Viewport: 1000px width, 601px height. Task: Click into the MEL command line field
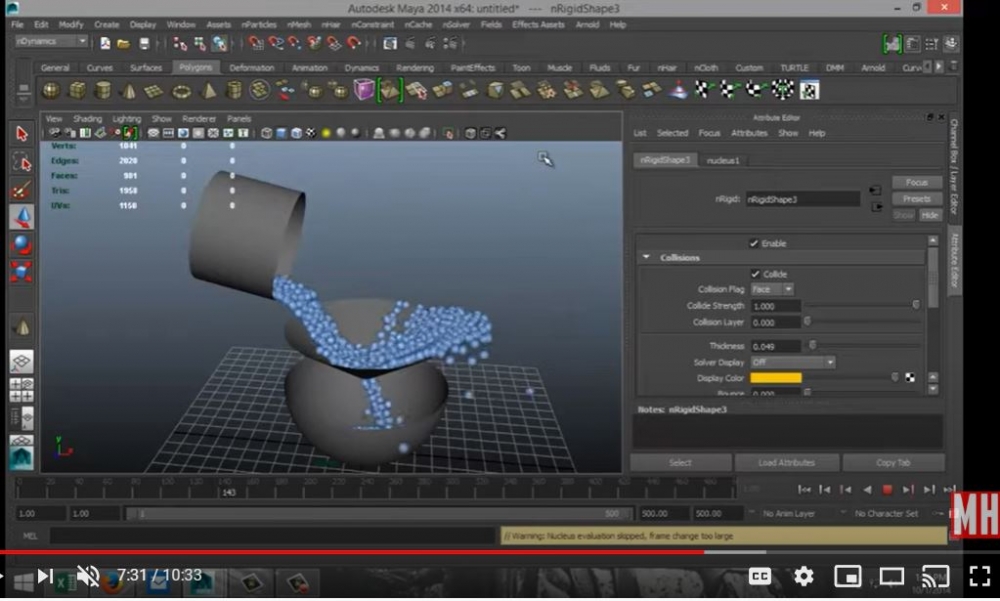point(272,536)
